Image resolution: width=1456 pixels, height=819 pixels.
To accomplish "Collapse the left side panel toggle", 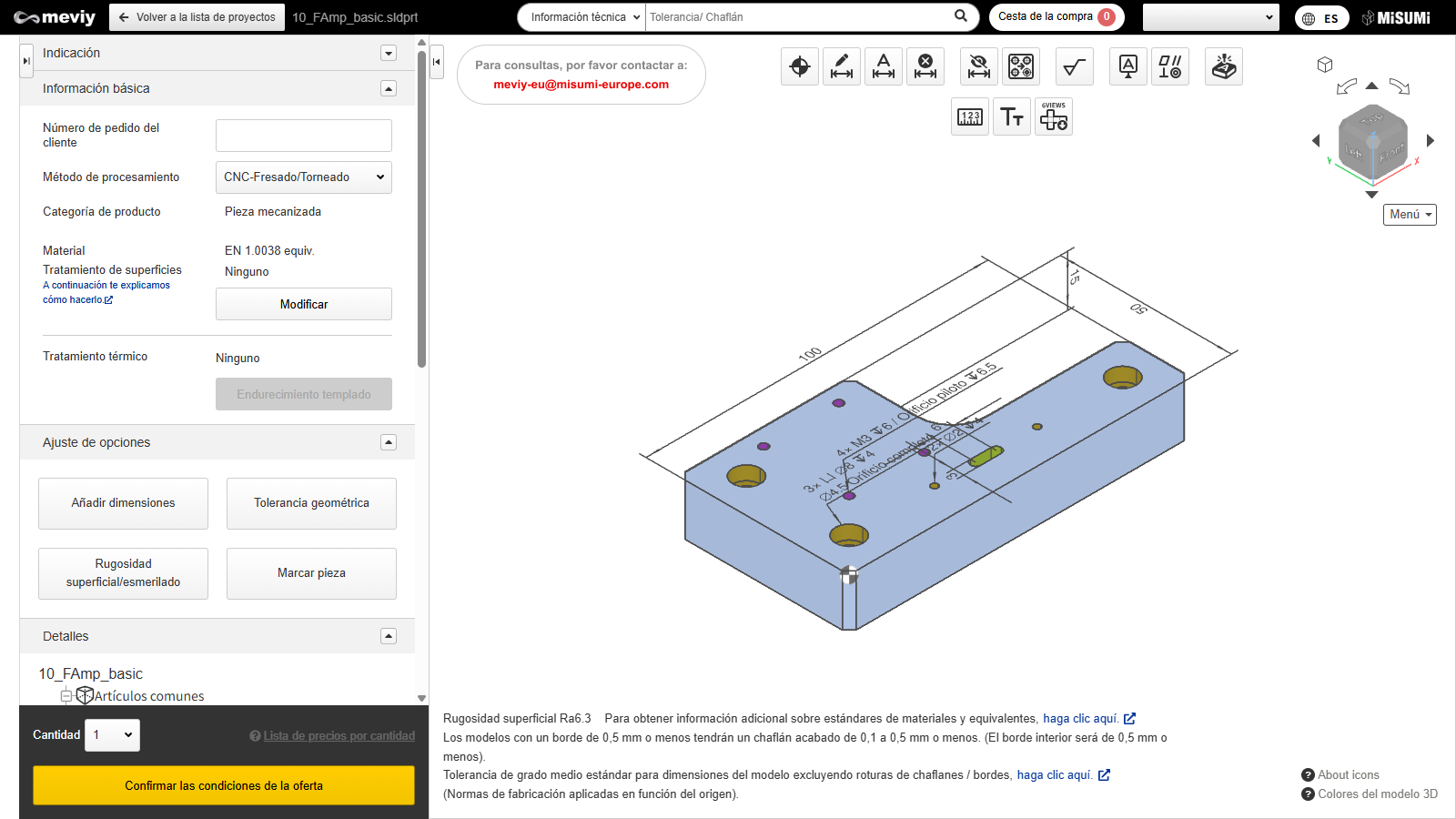I will (x=437, y=62).
